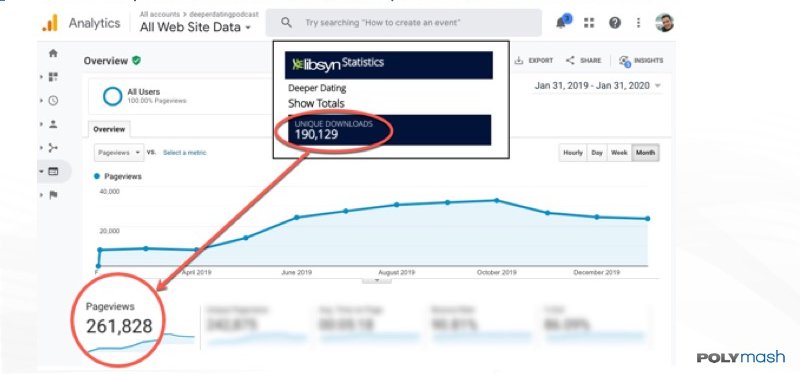This screenshot has width=800, height=374.
Task: Switch chart granularity to Hourly
Action: click(x=572, y=153)
